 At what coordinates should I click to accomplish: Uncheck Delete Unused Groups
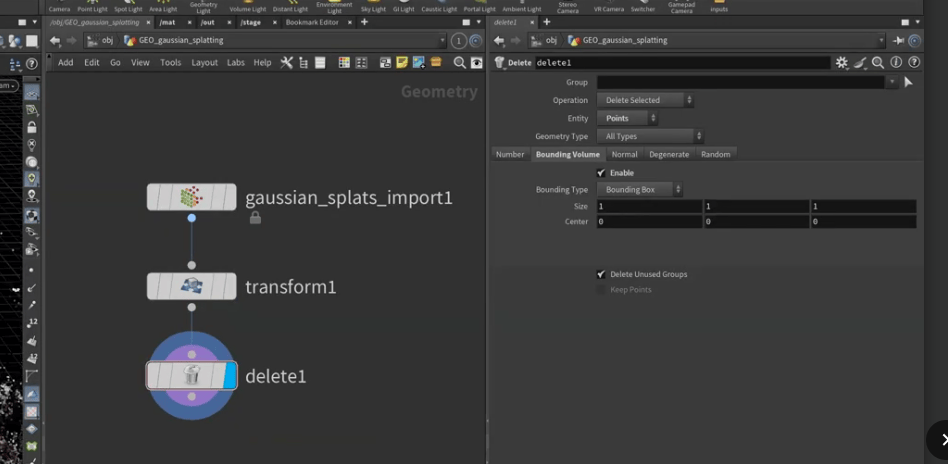601,274
